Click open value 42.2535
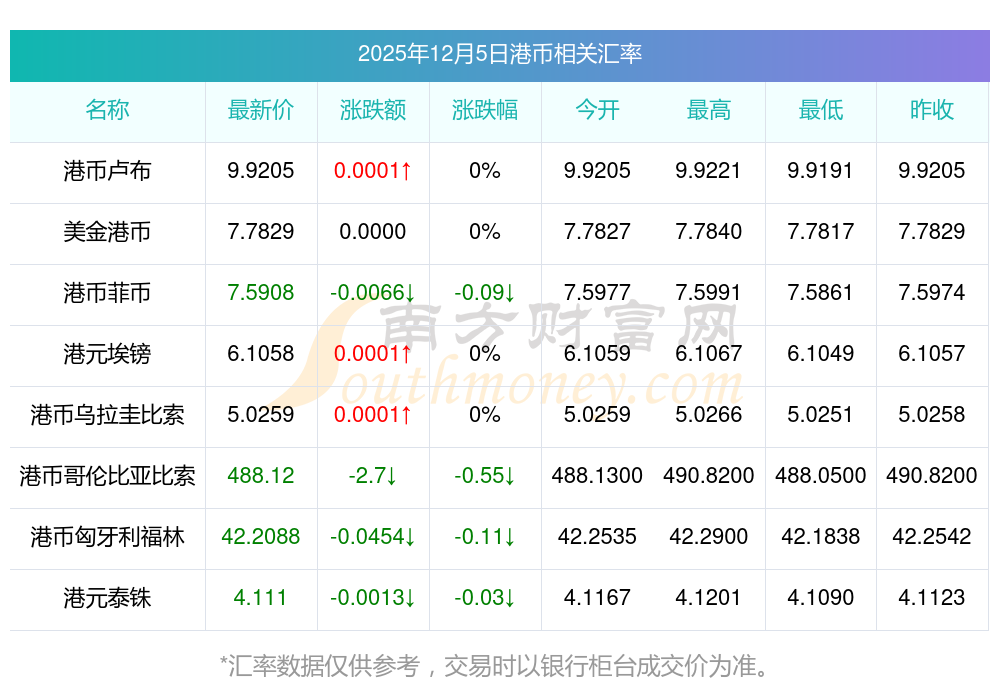Screen dimensions: 1000x697 (597, 537)
